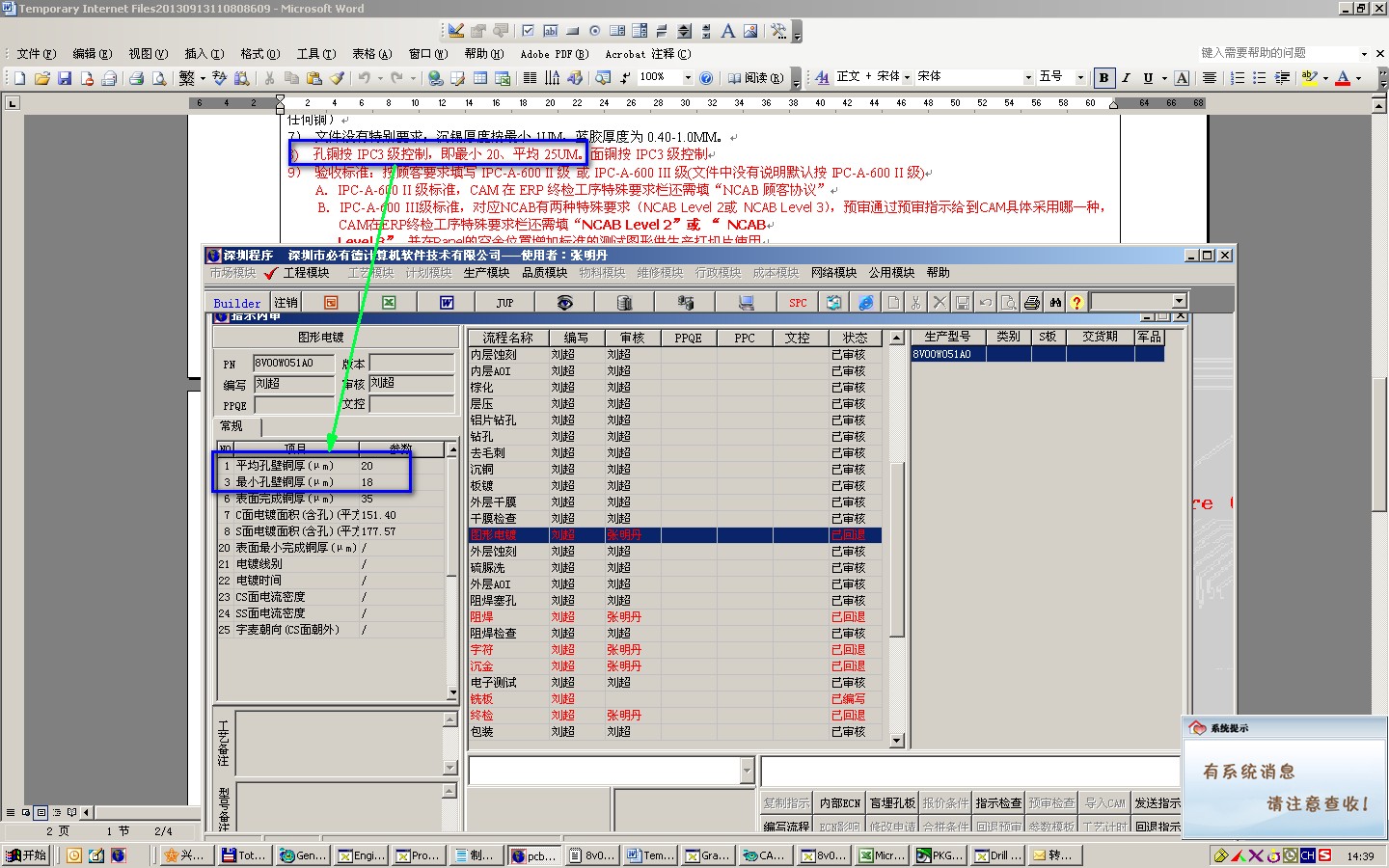Image resolution: width=1389 pixels, height=868 pixels.
Task: Click the binoculars find icon in ERP toolbar
Action: (1055, 303)
